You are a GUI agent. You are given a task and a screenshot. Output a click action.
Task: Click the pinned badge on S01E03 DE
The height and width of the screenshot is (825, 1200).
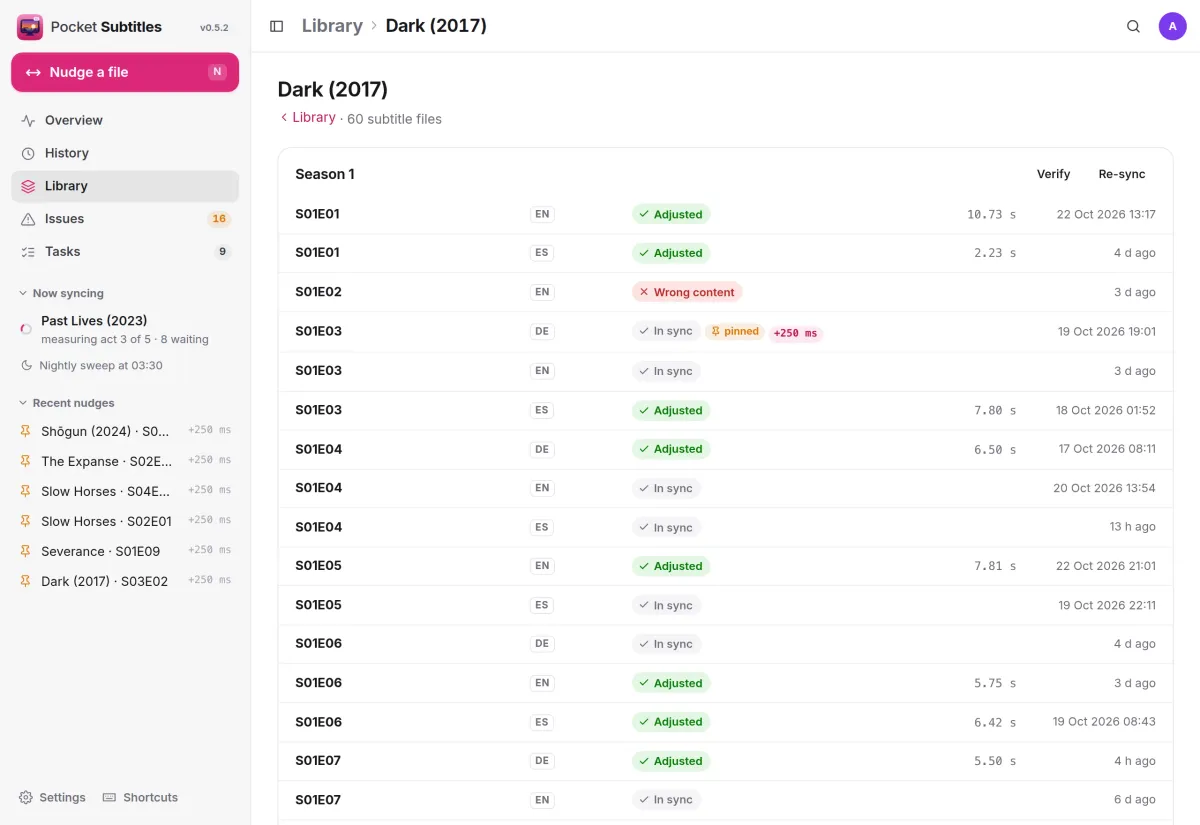point(735,331)
